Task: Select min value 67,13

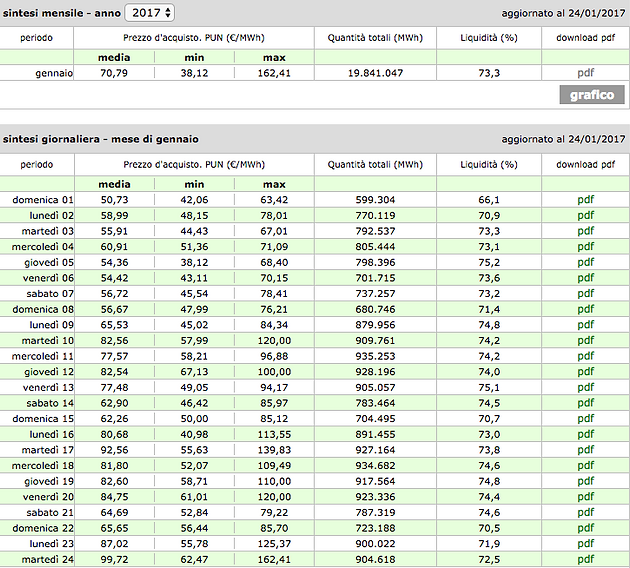Action: pos(194,372)
